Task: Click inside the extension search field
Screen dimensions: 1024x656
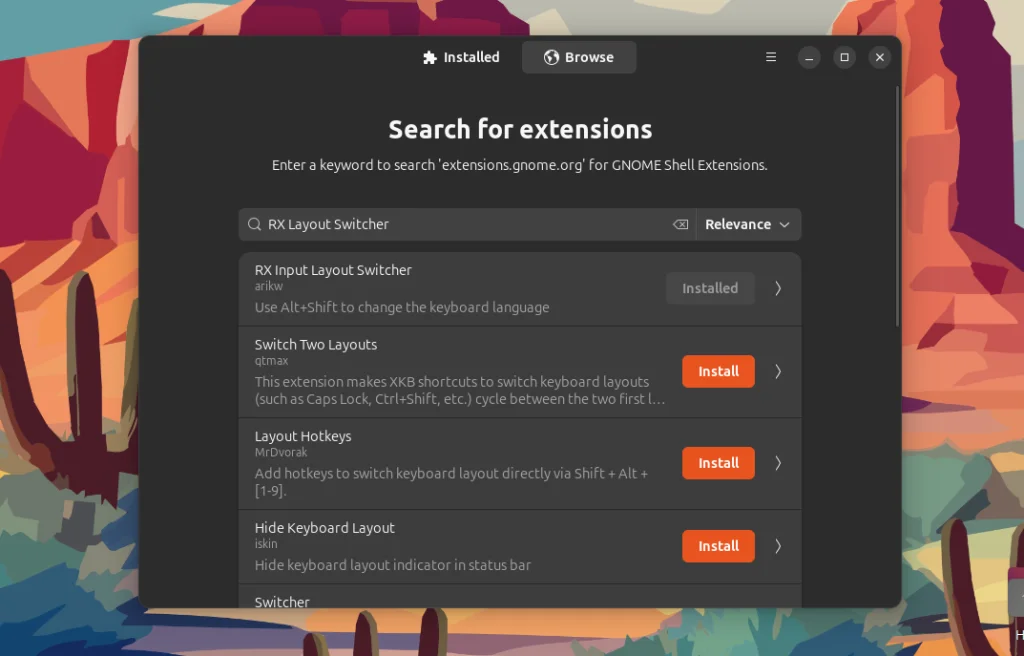Action: [x=450, y=224]
